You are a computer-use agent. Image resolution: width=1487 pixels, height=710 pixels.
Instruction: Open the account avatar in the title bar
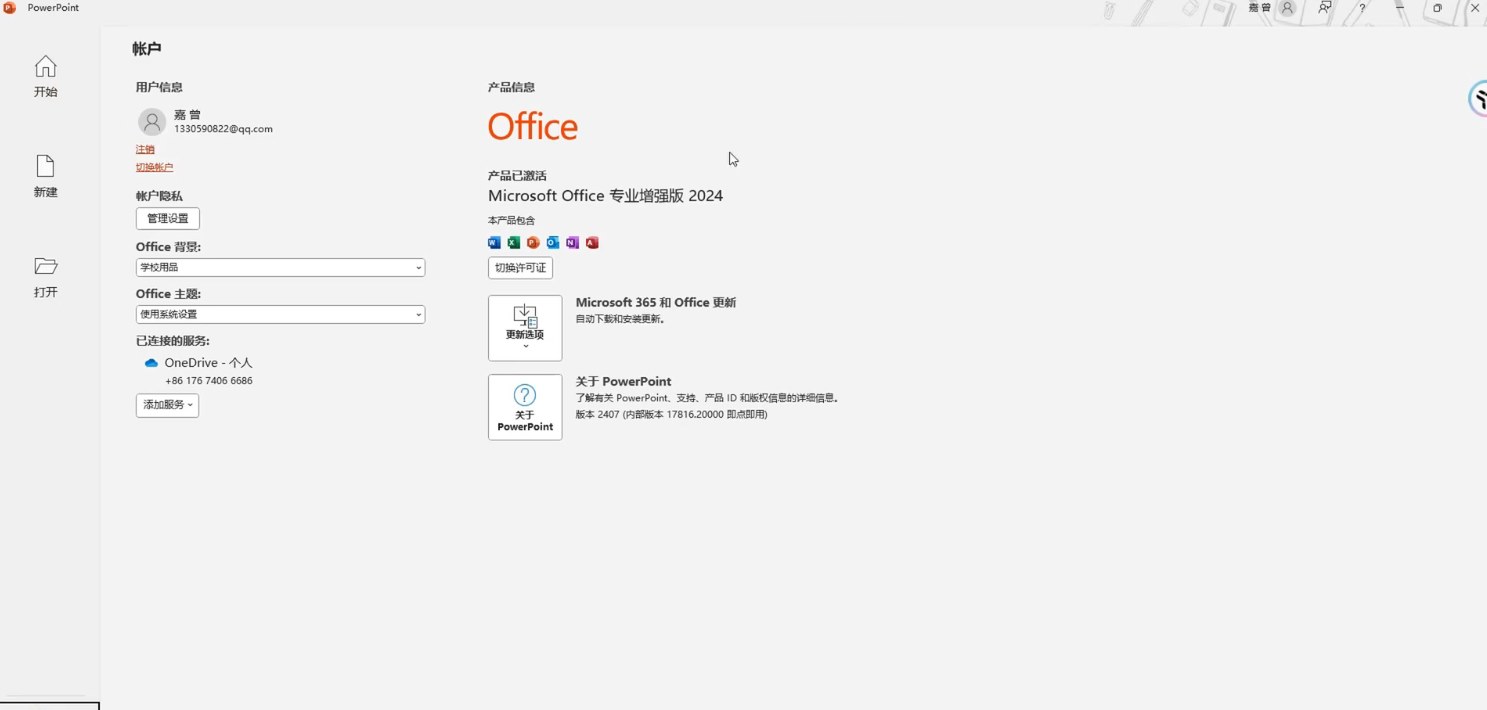[1288, 8]
